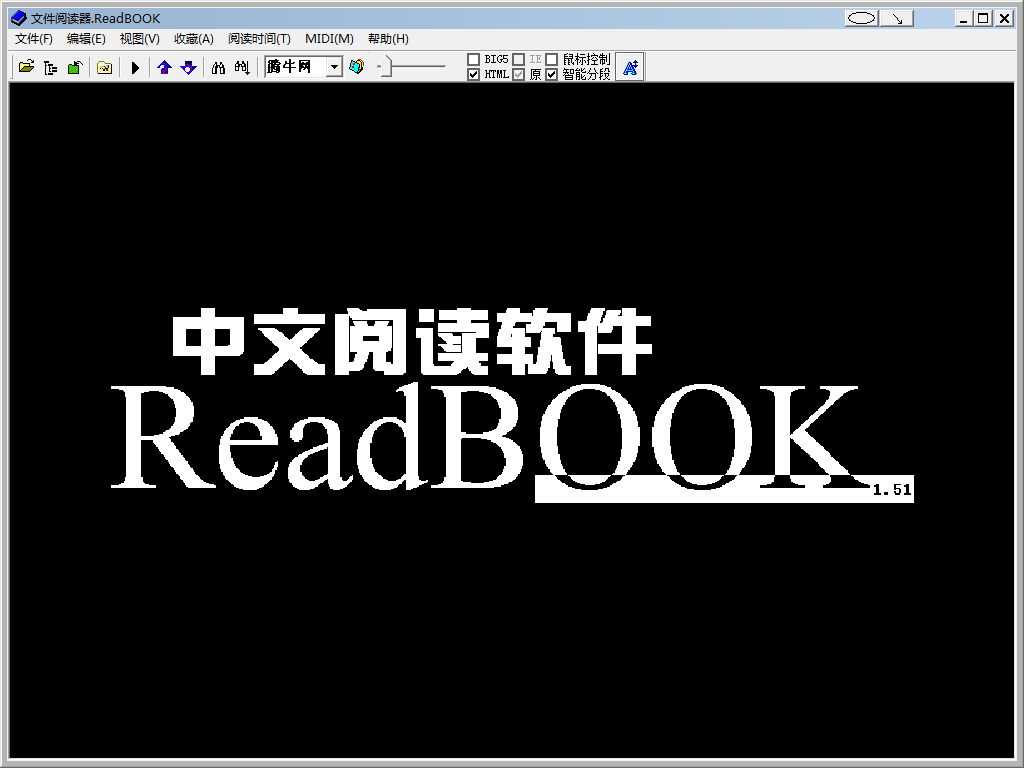Click the oval button in title bar
Image resolution: width=1024 pixels, height=768 pixels.
click(861, 18)
